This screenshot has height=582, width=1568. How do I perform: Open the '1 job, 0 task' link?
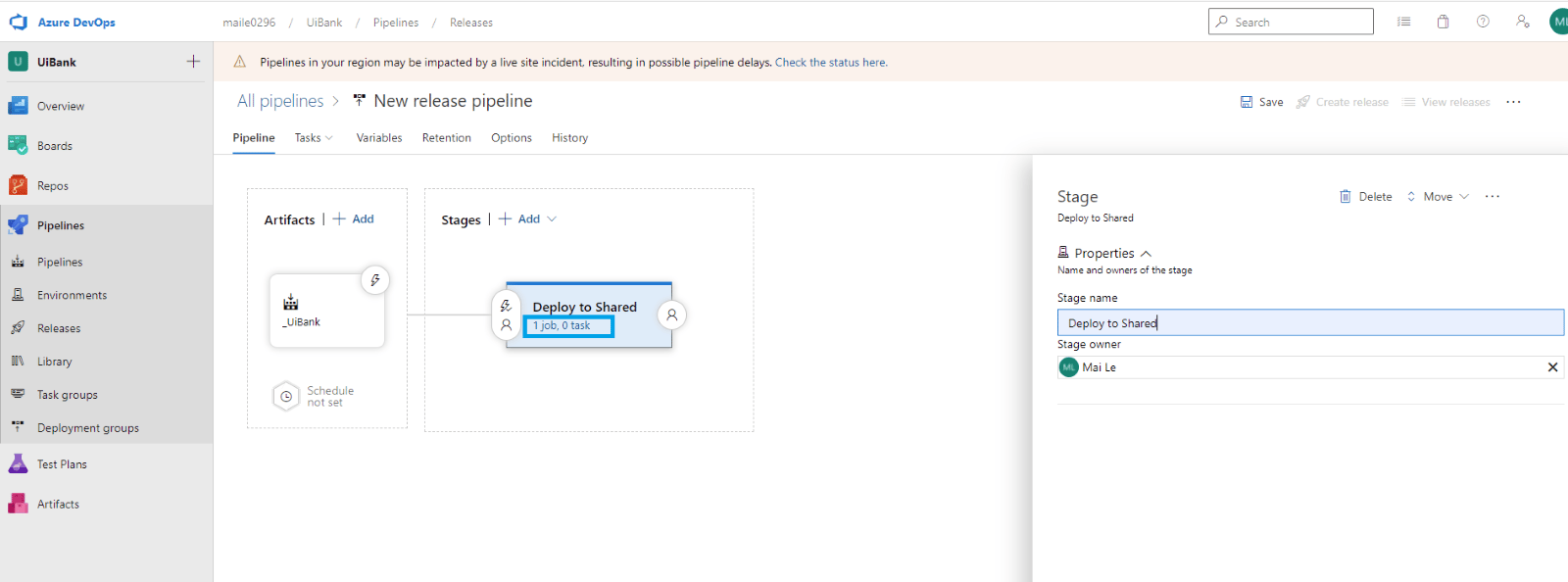562,326
